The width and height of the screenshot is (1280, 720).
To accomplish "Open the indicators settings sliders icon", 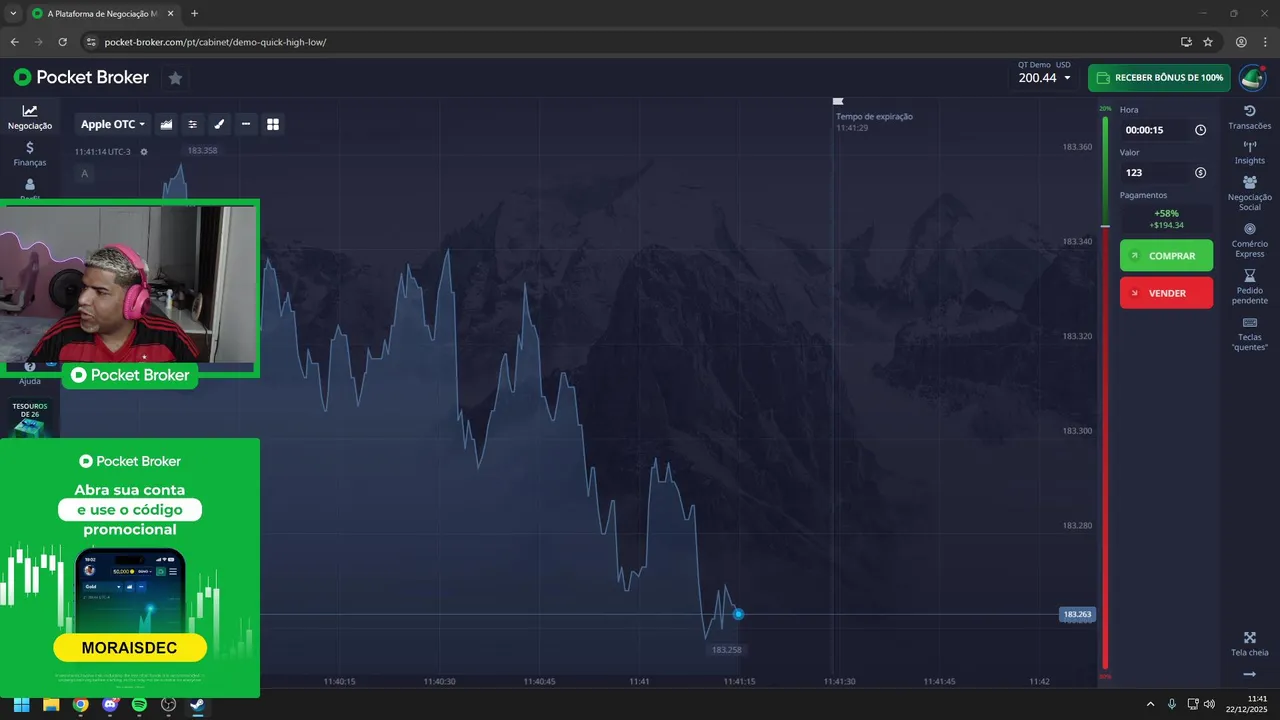I will 193,124.
